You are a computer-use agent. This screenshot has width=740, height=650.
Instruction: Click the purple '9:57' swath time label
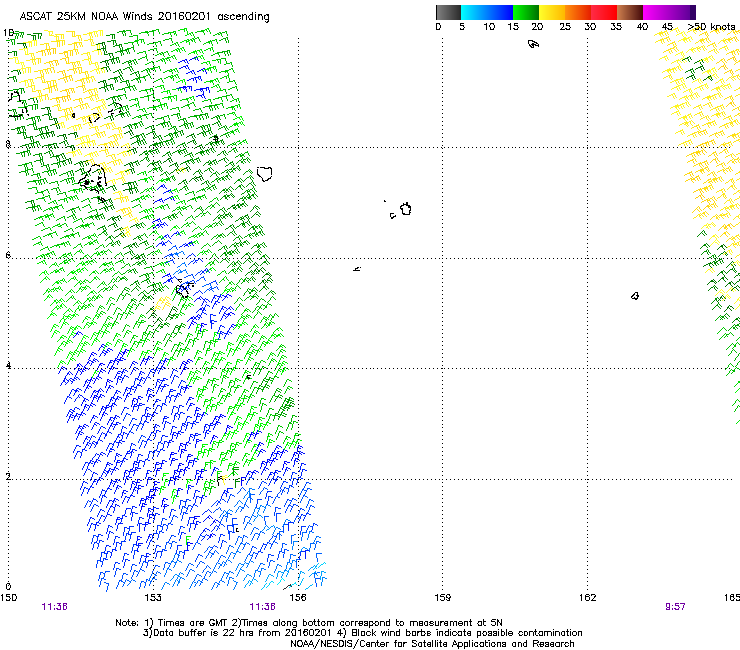coord(675,607)
